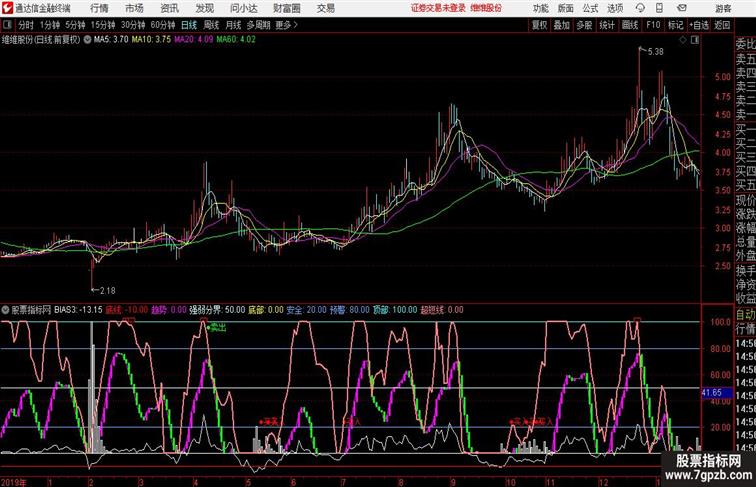Click the 统计 statistics button
Screen dimensions: 756x487
607,25
